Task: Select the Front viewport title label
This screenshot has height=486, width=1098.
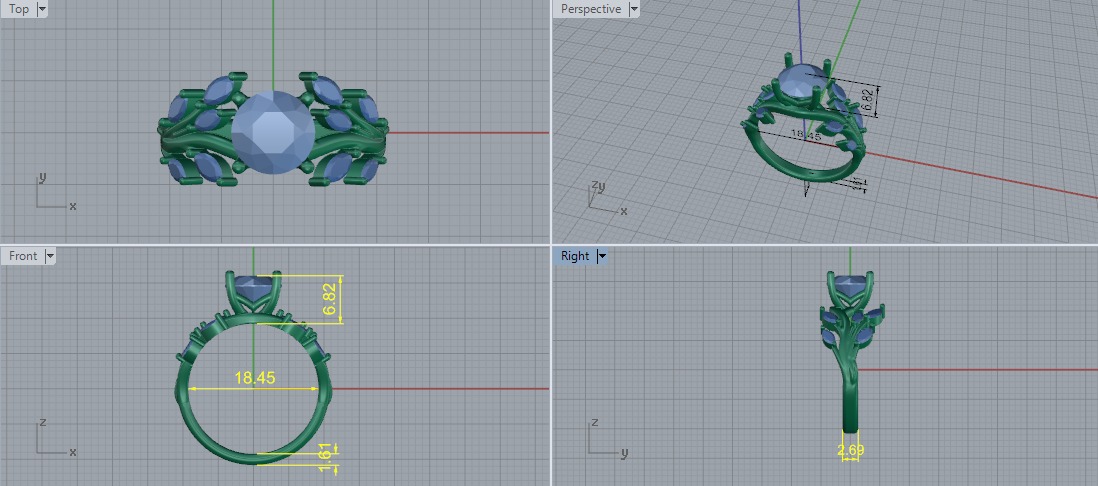Action: (x=23, y=256)
